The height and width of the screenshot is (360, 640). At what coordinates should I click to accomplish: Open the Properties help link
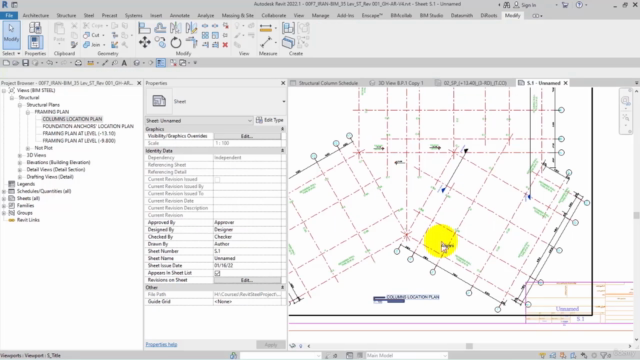click(161, 344)
